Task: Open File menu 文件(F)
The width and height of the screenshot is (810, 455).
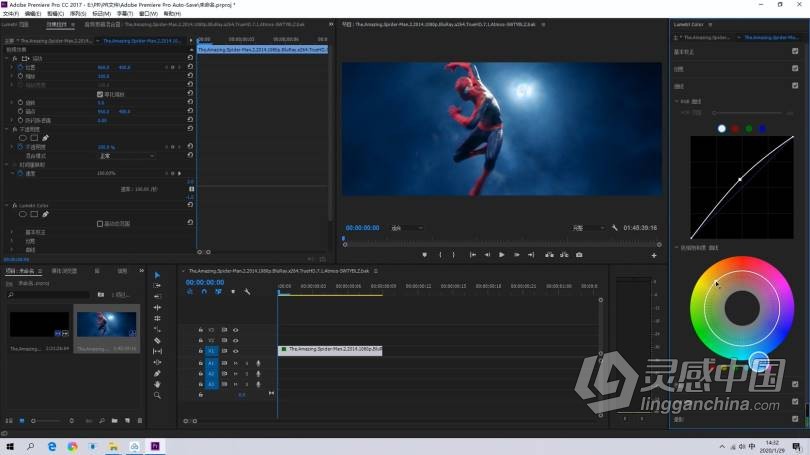Action: pos(11,13)
